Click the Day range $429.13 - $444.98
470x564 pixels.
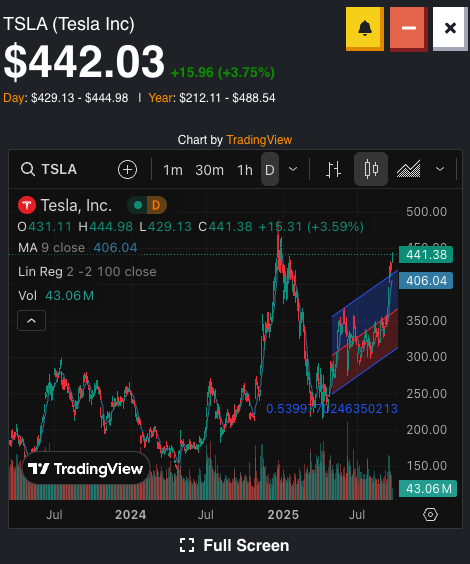(x=66, y=98)
